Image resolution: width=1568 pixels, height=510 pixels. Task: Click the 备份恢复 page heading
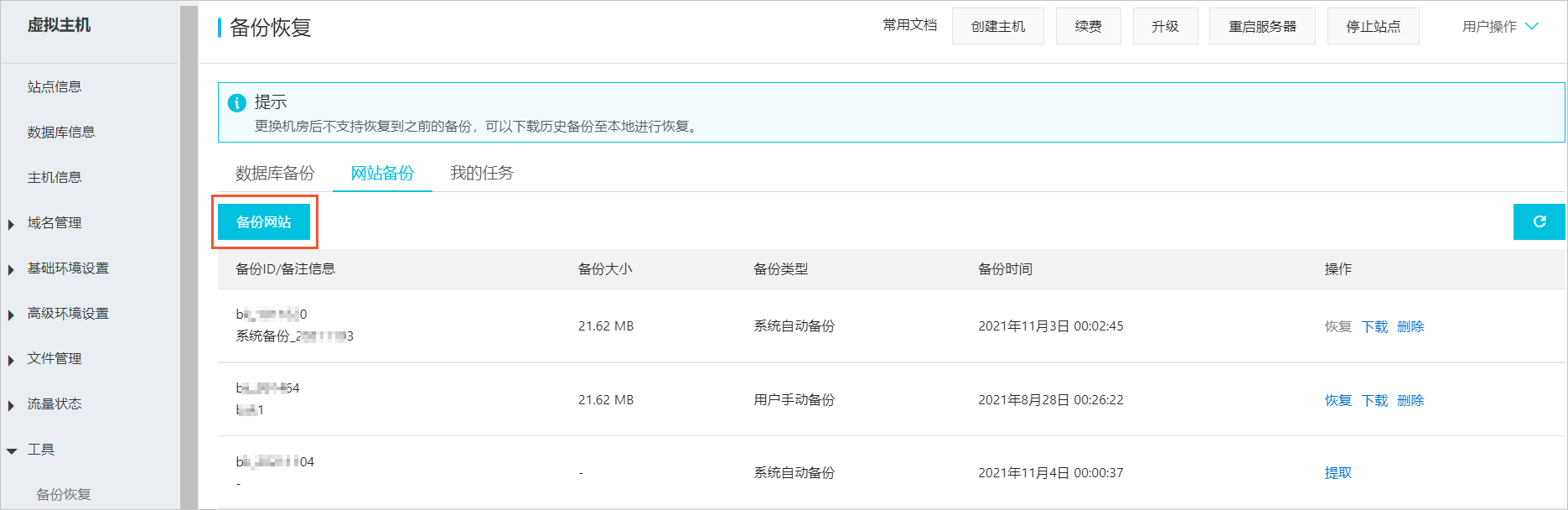[271, 28]
